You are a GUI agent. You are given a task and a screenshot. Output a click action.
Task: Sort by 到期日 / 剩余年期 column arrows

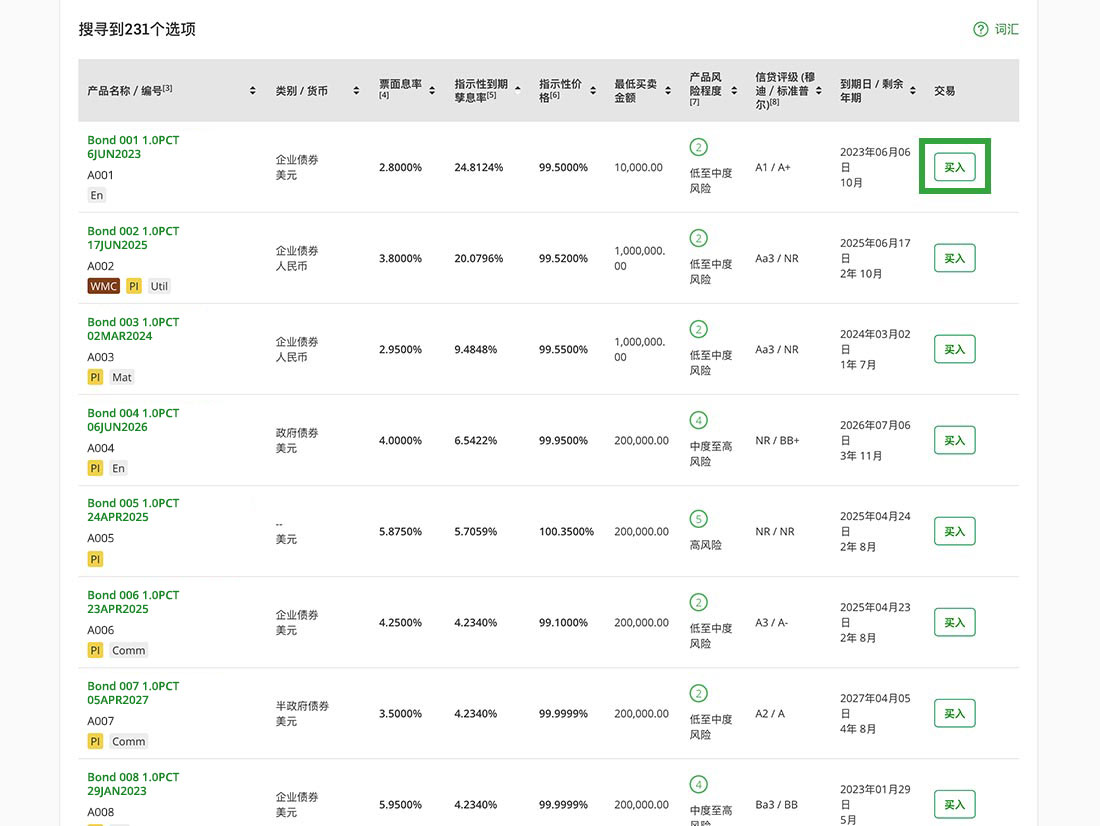click(913, 91)
